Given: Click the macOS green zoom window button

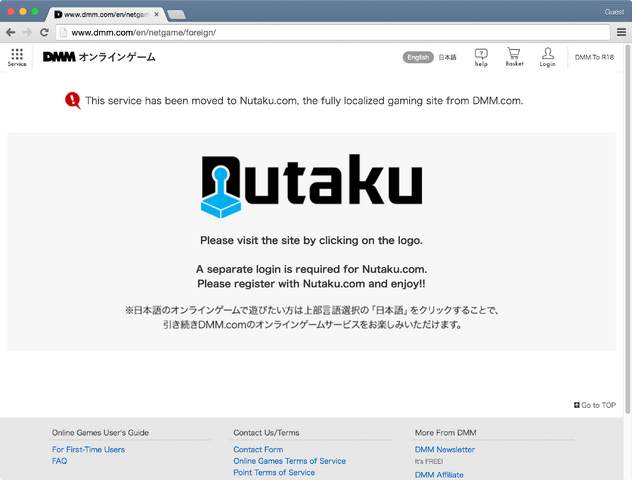Looking at the screenshot, I should point(35,12).
